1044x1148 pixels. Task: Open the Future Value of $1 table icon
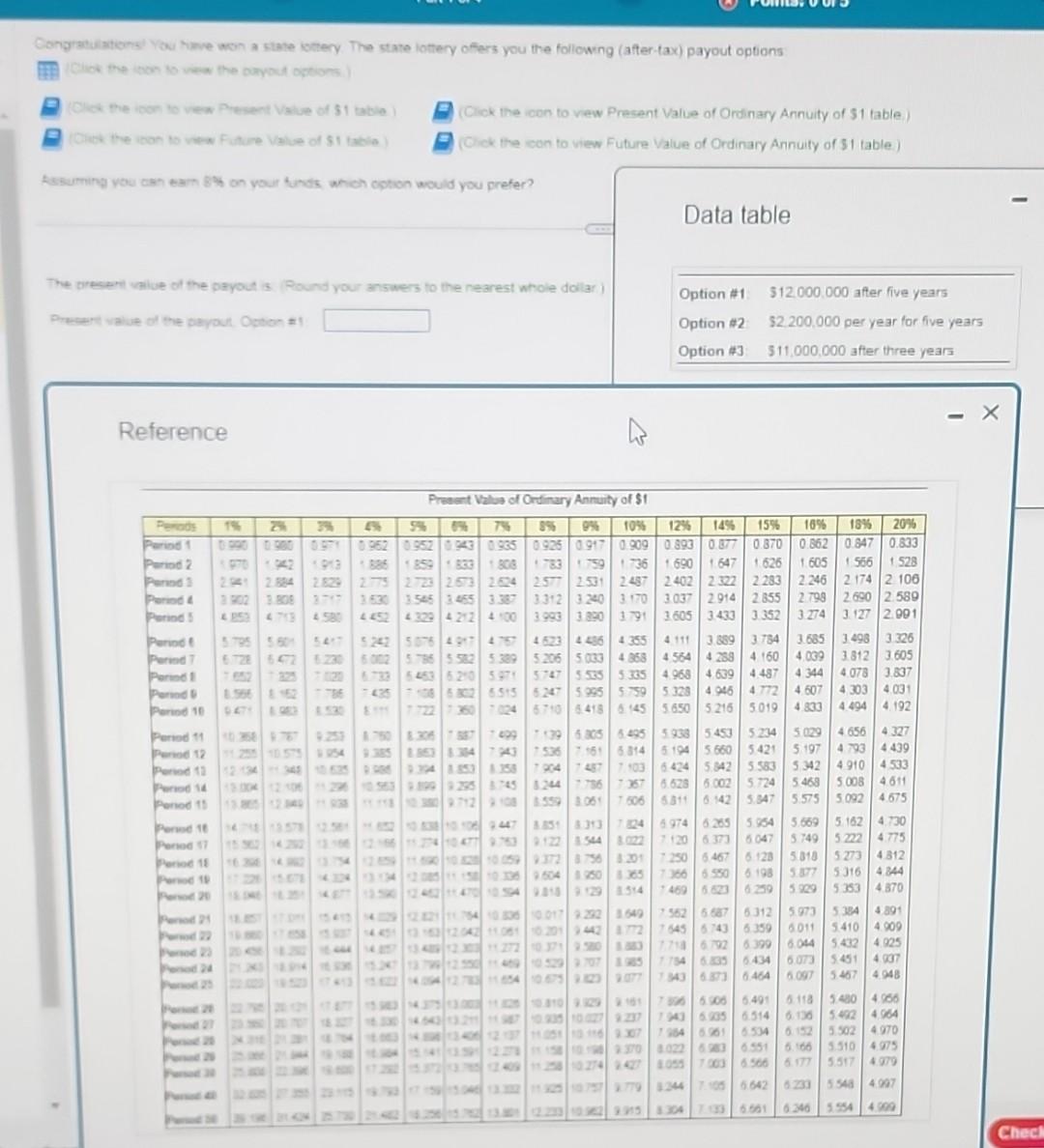coord(50,140)
